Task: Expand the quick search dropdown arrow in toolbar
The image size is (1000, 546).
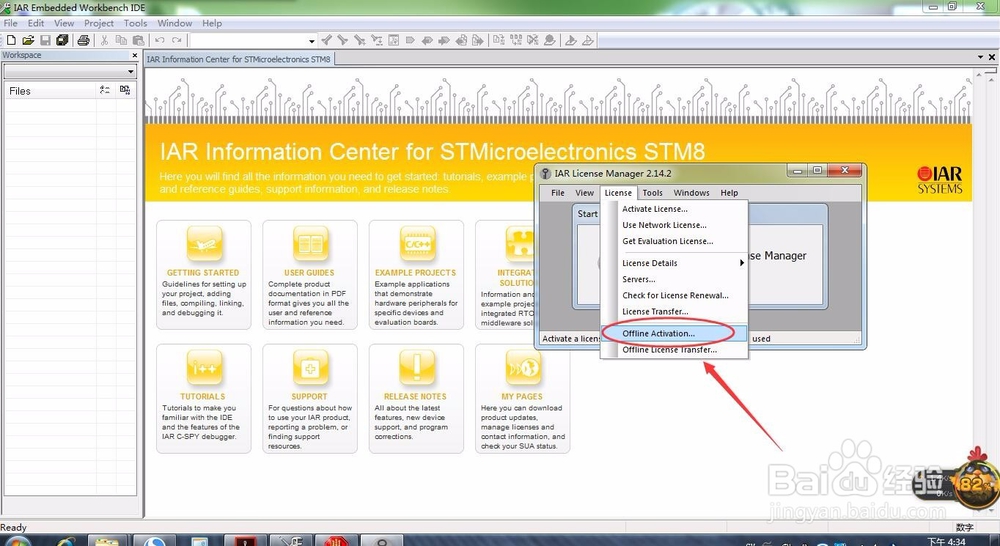Action: click(x=312, y=41)
